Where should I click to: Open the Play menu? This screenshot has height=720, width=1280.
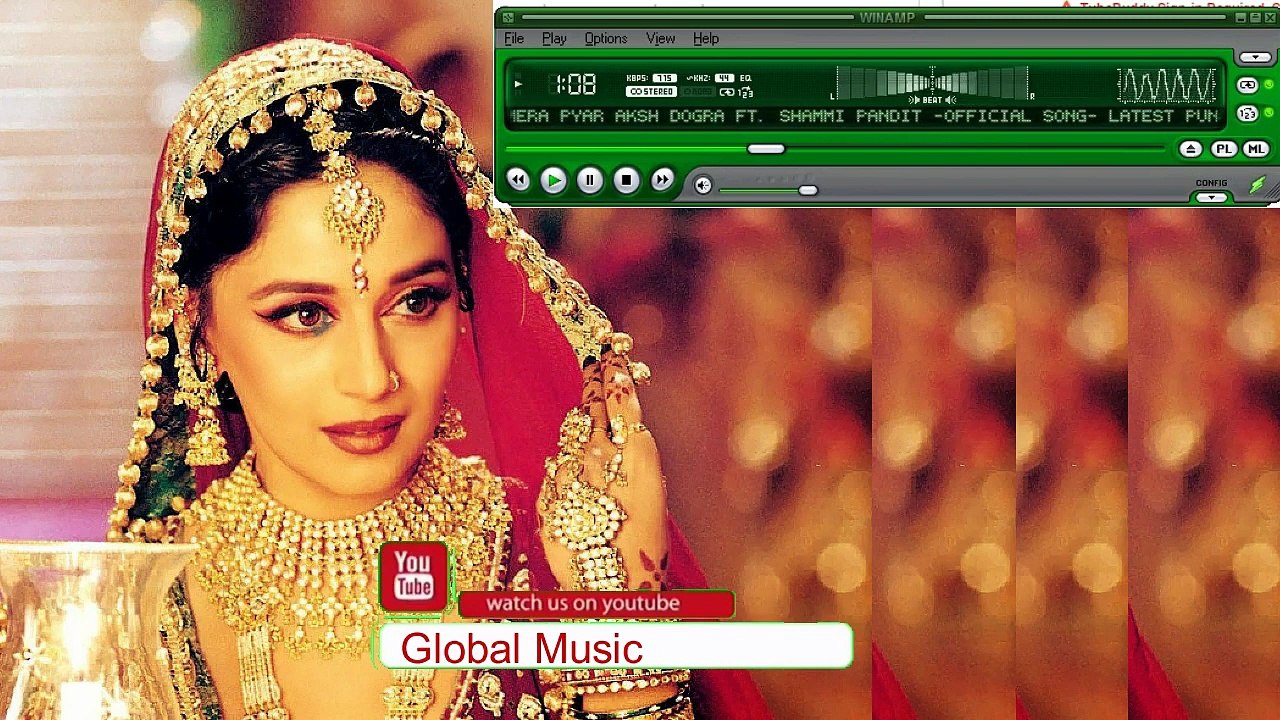[x=554, y=38]
